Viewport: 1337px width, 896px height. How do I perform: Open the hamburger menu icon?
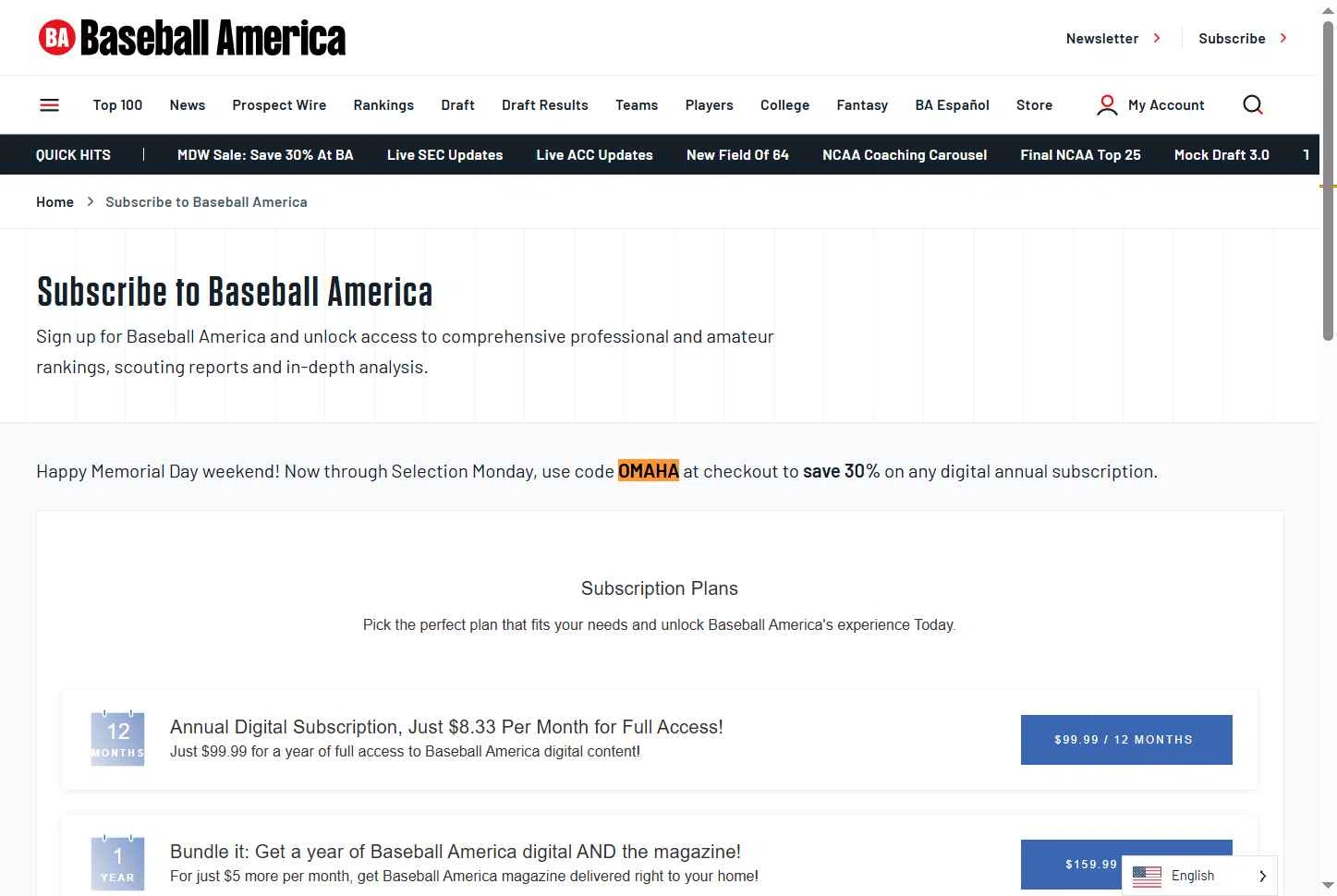pos(50,105)
